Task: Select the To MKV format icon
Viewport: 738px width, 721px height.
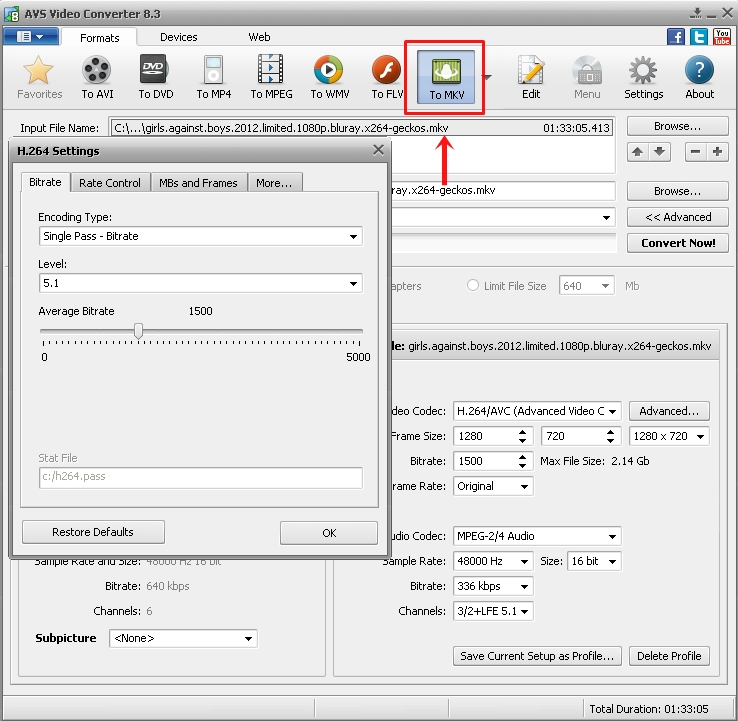Action: (446, 77)
